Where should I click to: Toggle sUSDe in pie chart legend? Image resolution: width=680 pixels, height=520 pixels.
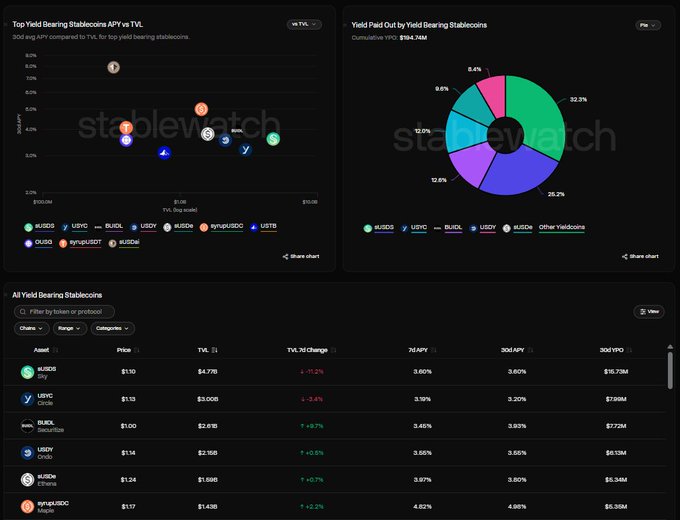pyautogui.click(x=518, y=228)
